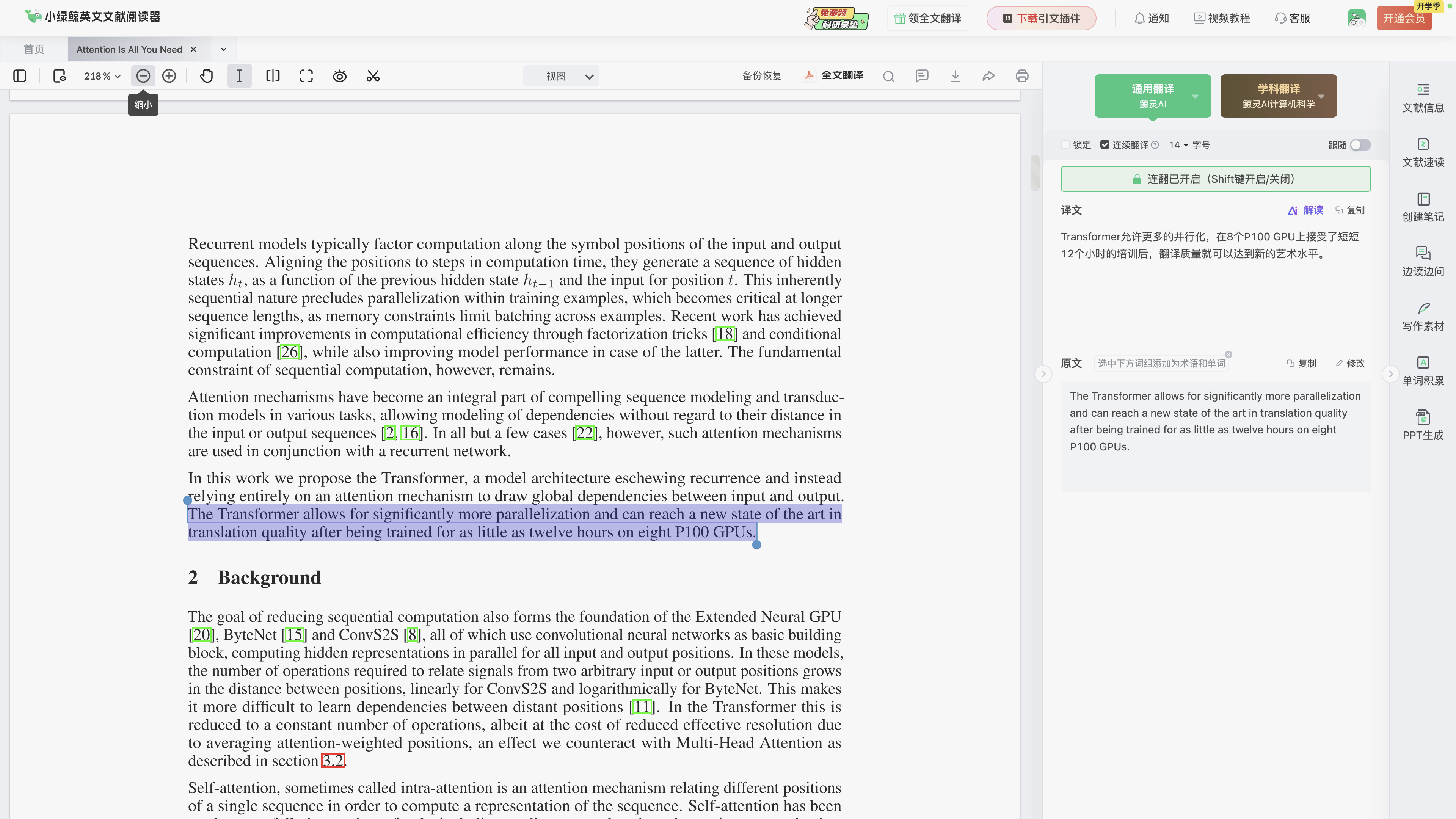Open the 文献信息 sidebar panel
The height and width of the screenshot is (819, 1456).
1422,97
